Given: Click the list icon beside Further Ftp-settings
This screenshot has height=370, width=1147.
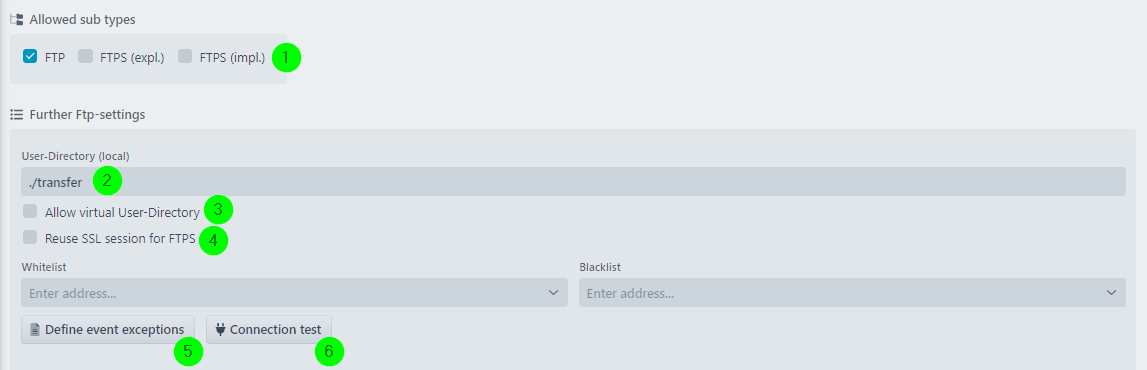Looking at the screenshot, I should coord(16,115).
